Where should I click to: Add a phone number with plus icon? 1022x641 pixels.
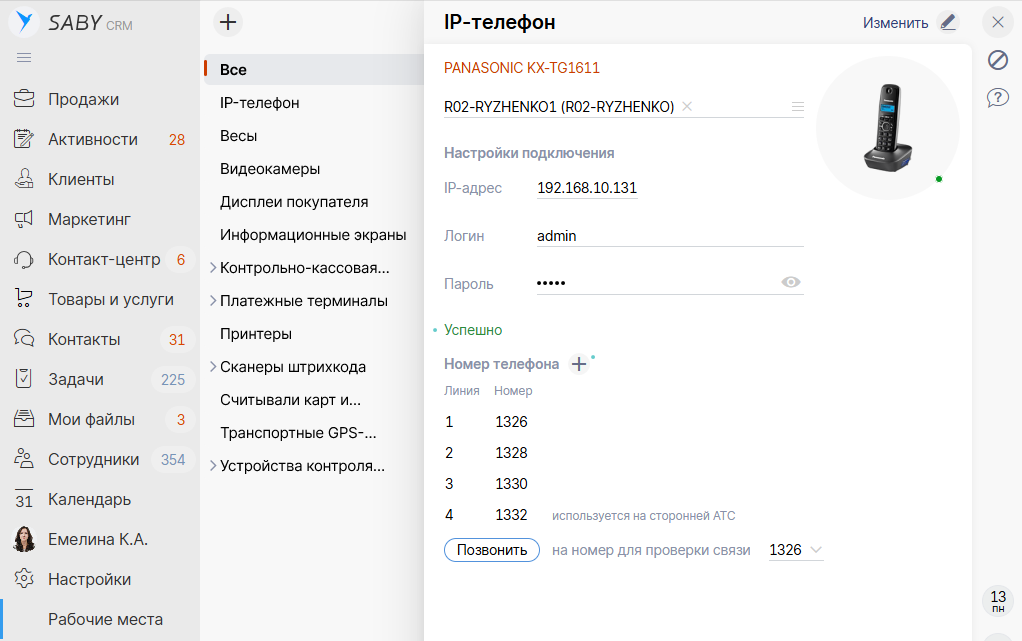pos(578,364)
